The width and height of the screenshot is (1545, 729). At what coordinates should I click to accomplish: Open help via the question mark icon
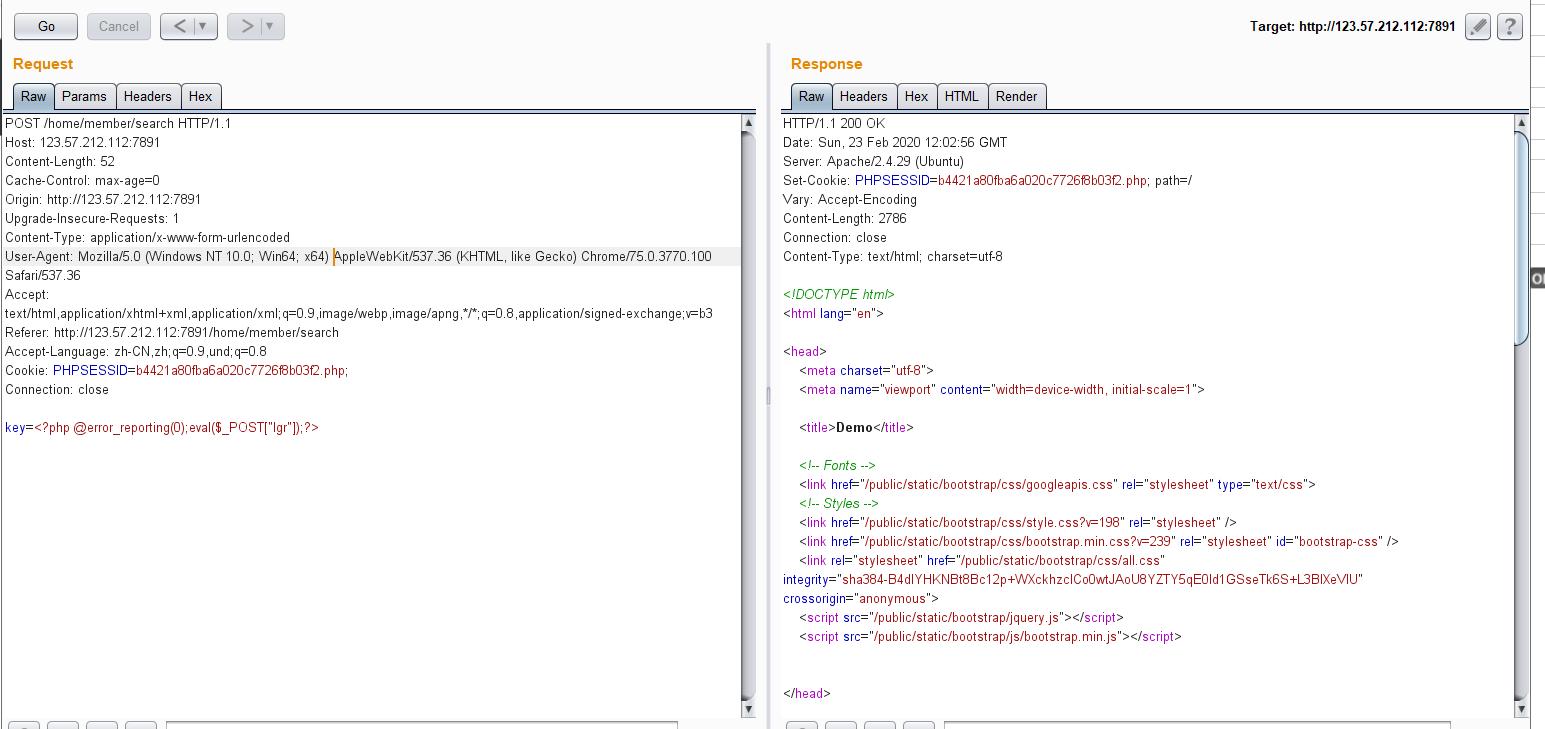coord(1510,27)
